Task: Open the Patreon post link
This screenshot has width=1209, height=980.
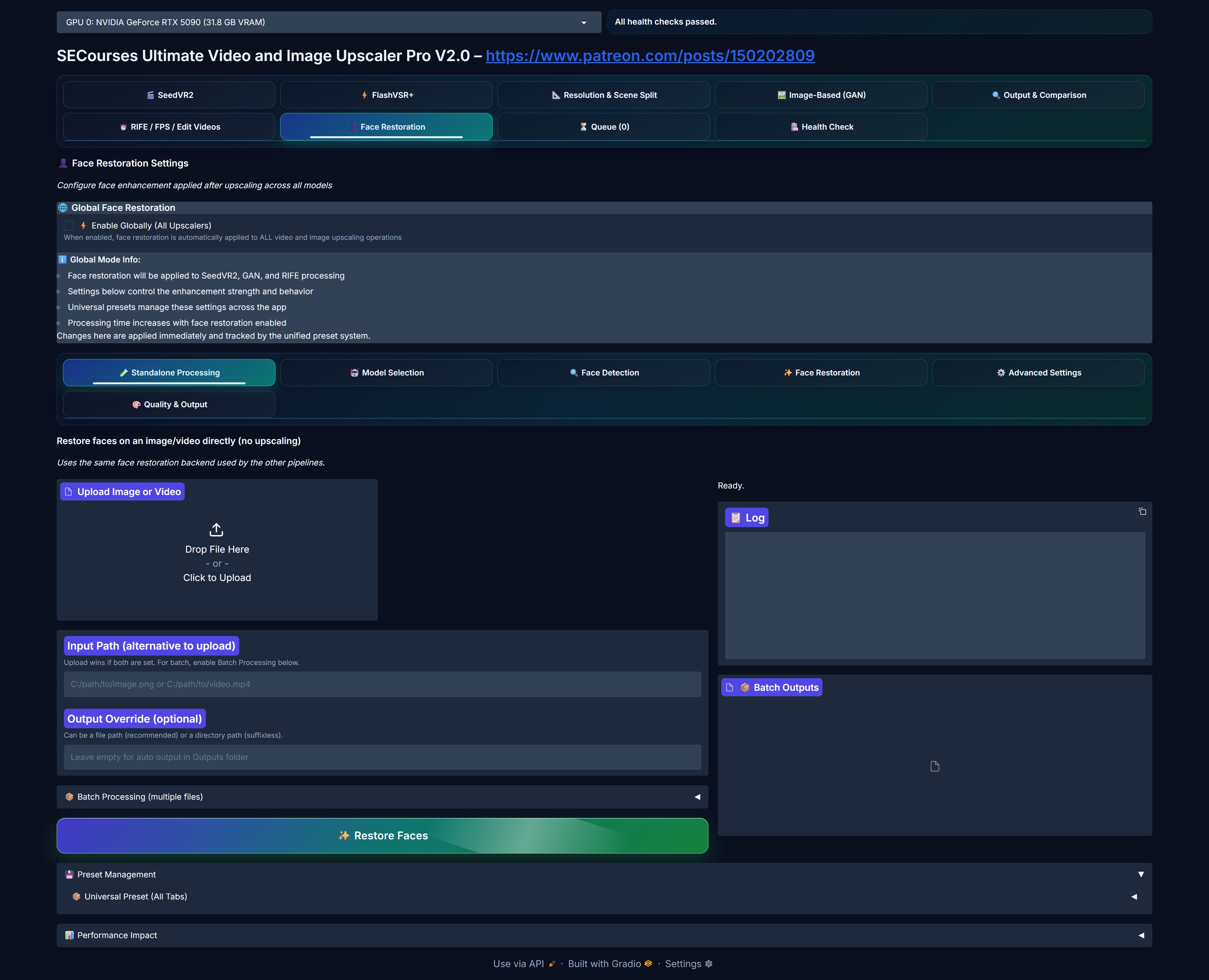Action: (x=650, y=55)
